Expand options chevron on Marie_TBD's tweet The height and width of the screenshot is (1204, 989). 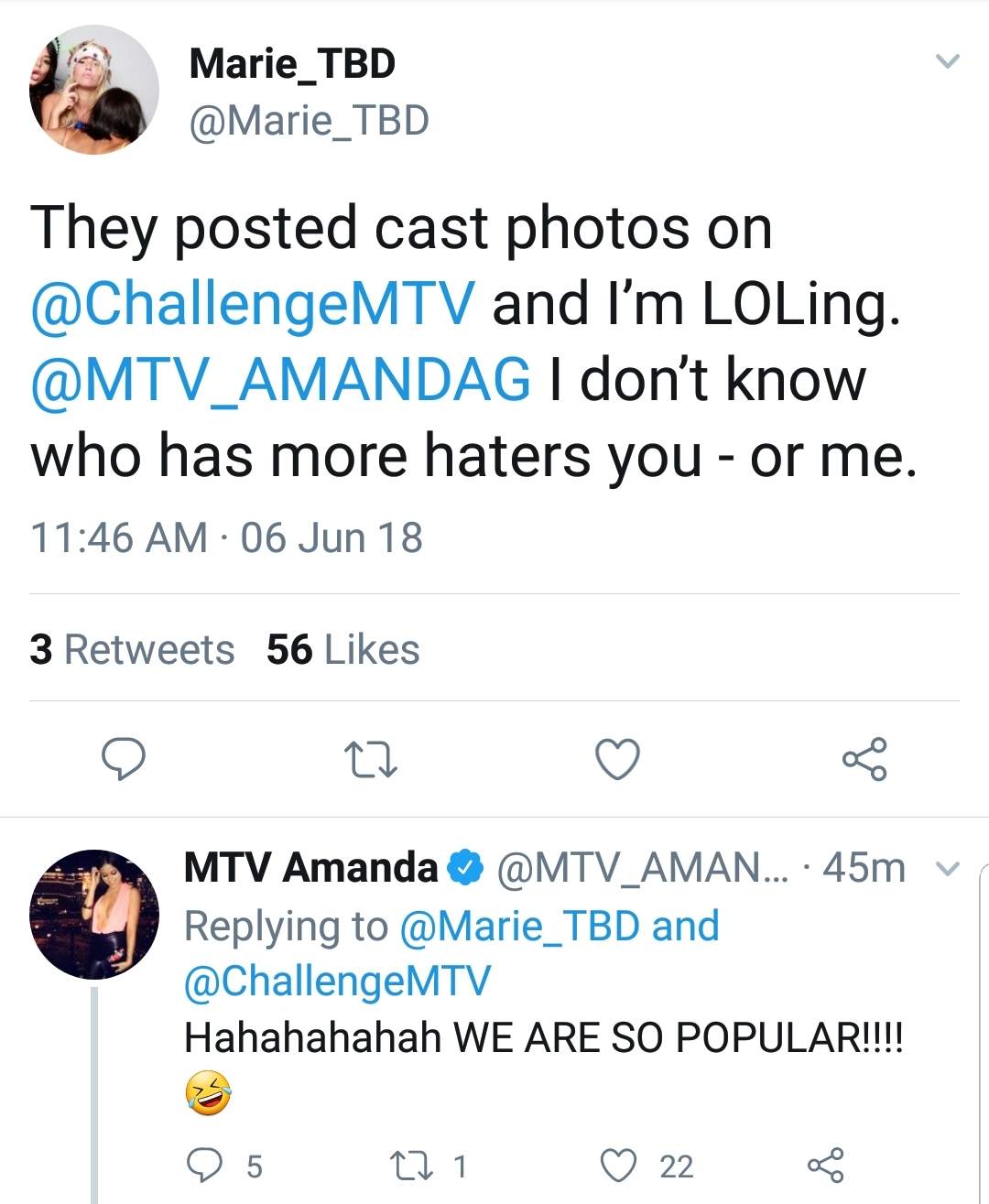pyautogui.click(x=947, y=61)
